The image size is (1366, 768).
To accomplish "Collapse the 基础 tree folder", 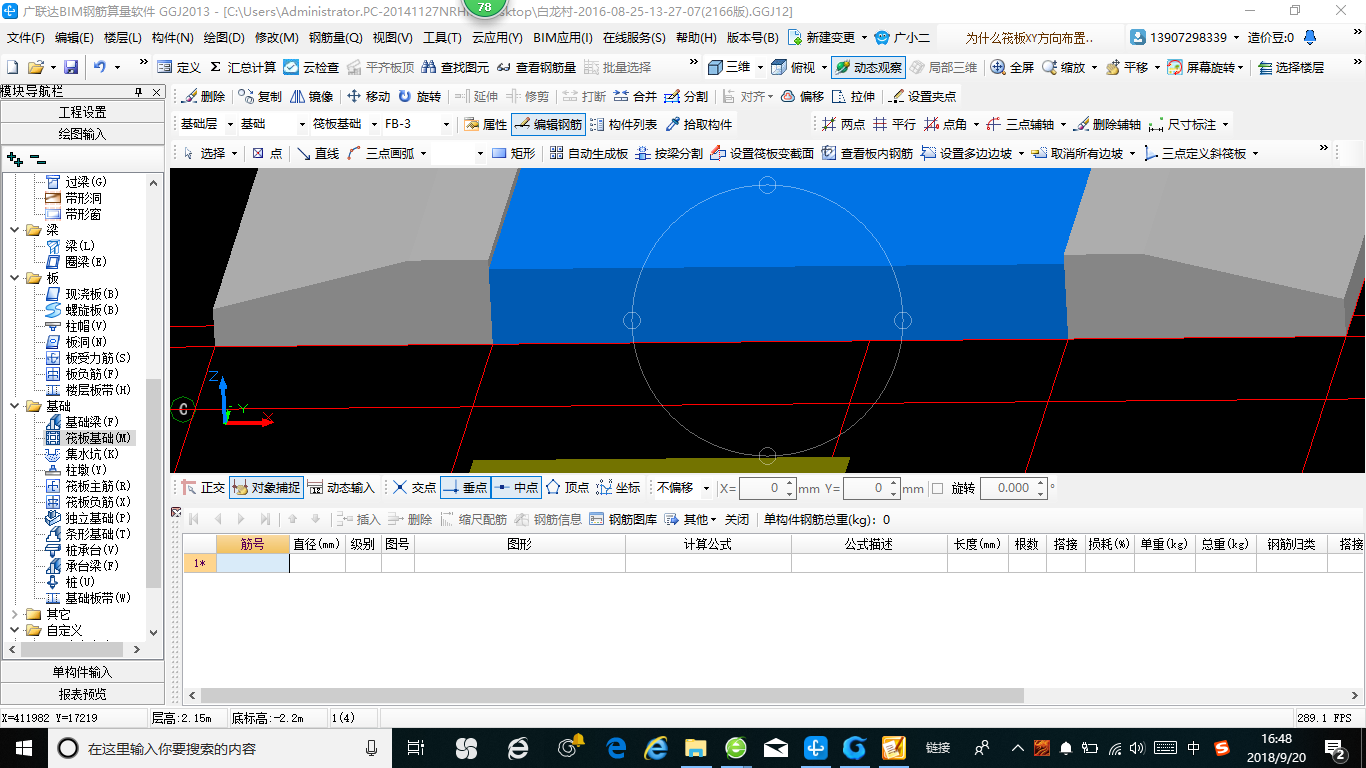I will point(15,406).
